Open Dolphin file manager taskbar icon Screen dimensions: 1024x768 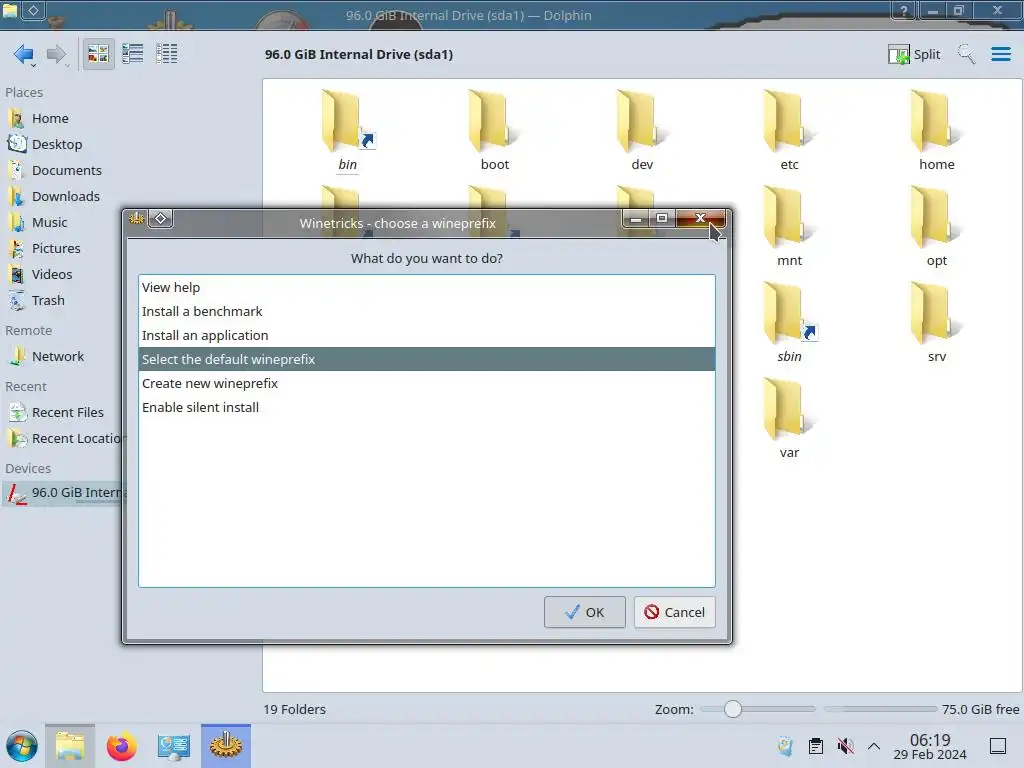coord(70,746)
